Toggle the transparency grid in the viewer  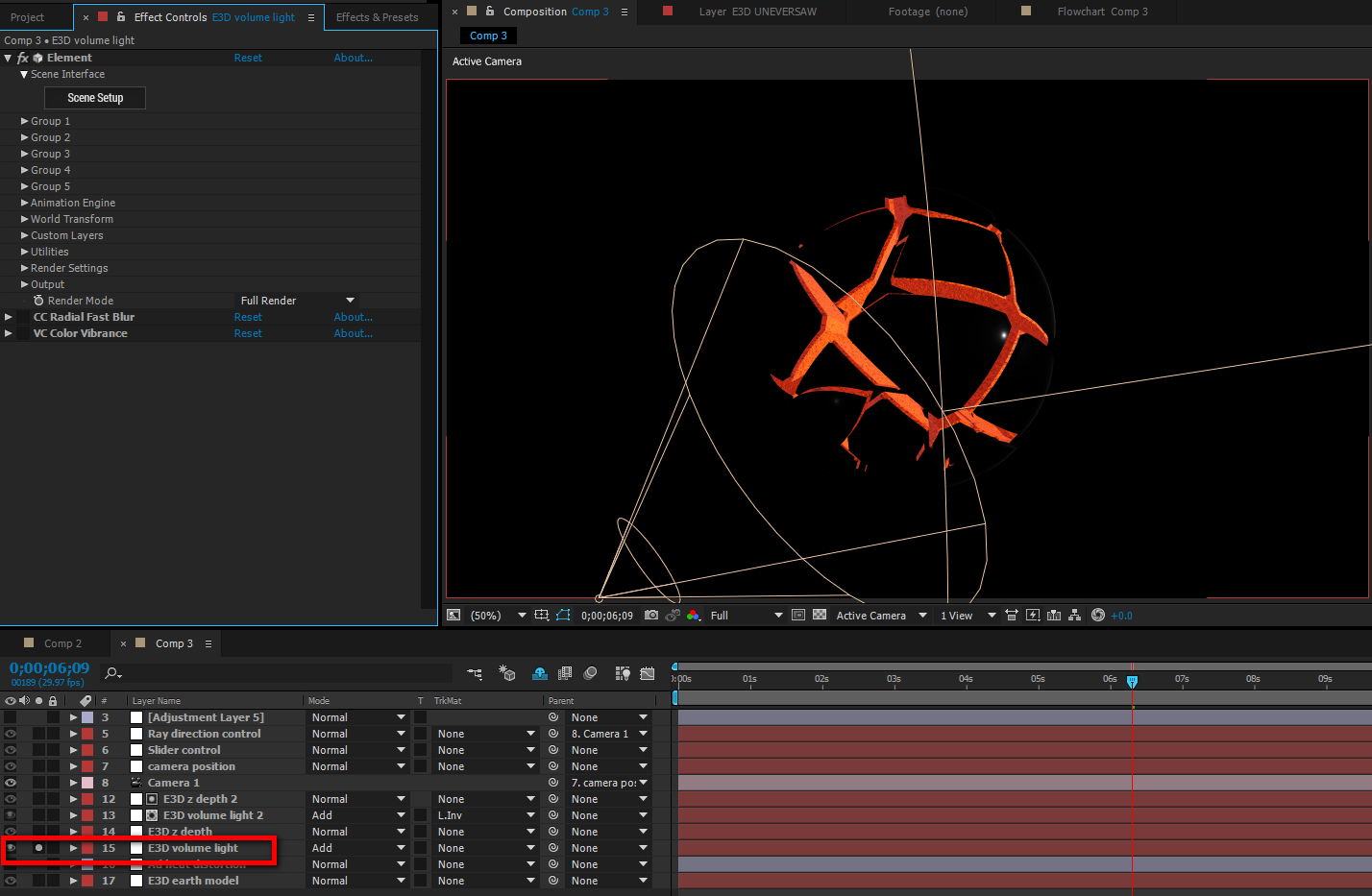pyautogui.click(x=820, y=616)
